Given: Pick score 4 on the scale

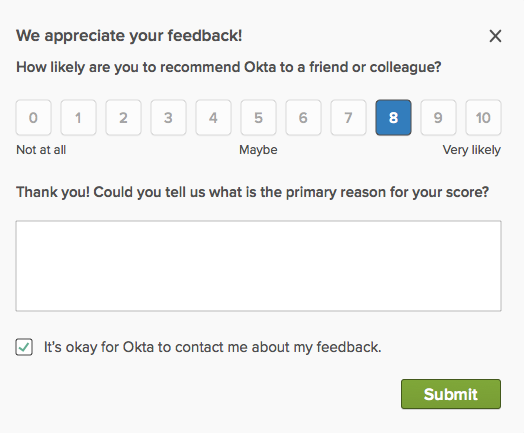Looking at the screenshot, I should (x=214, y=118).
